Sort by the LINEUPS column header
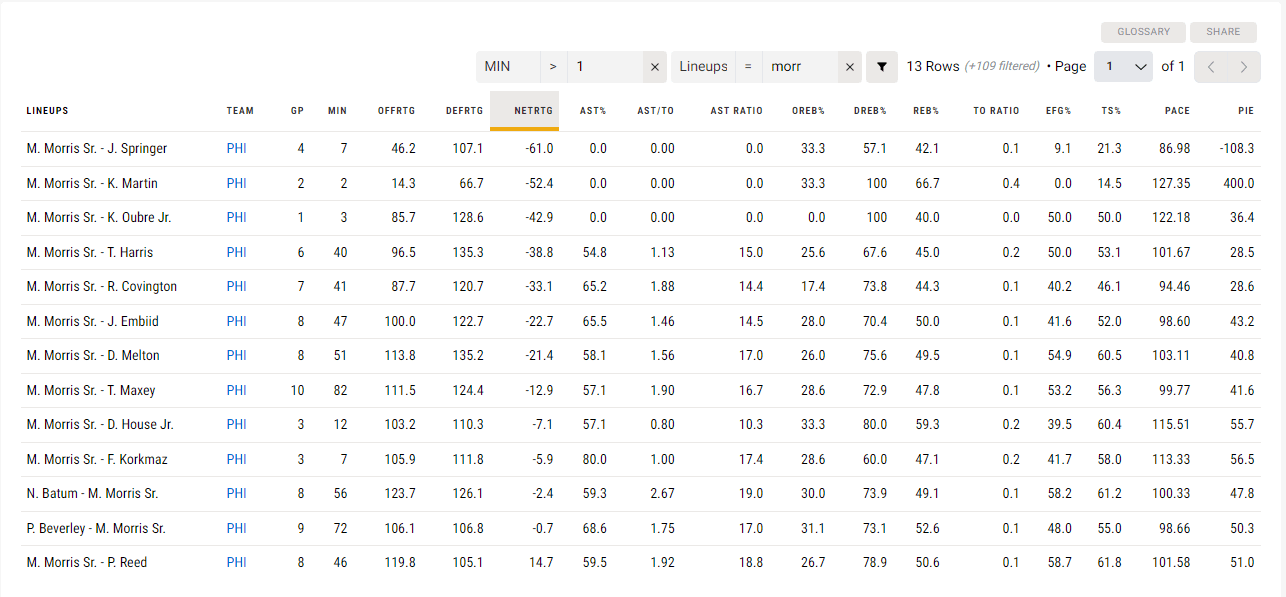 point(47,111)
